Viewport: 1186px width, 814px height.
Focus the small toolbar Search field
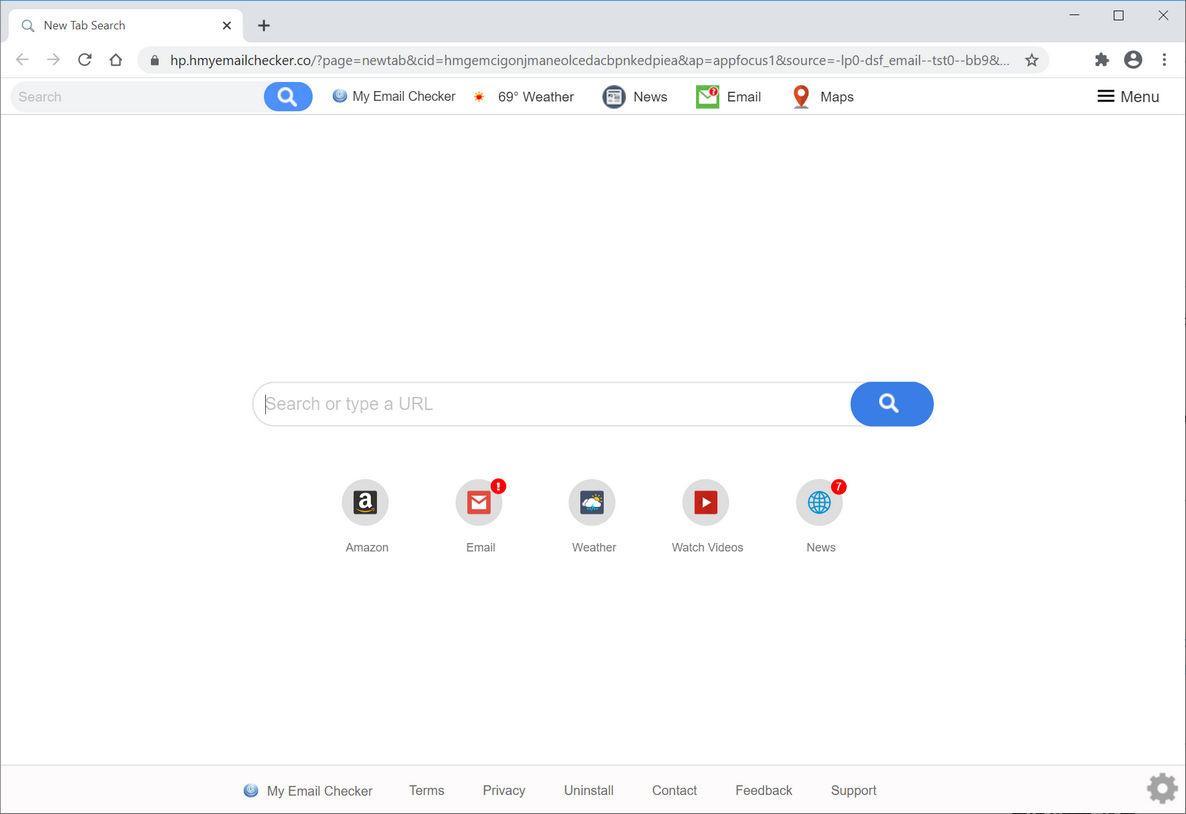coord(138,97)
